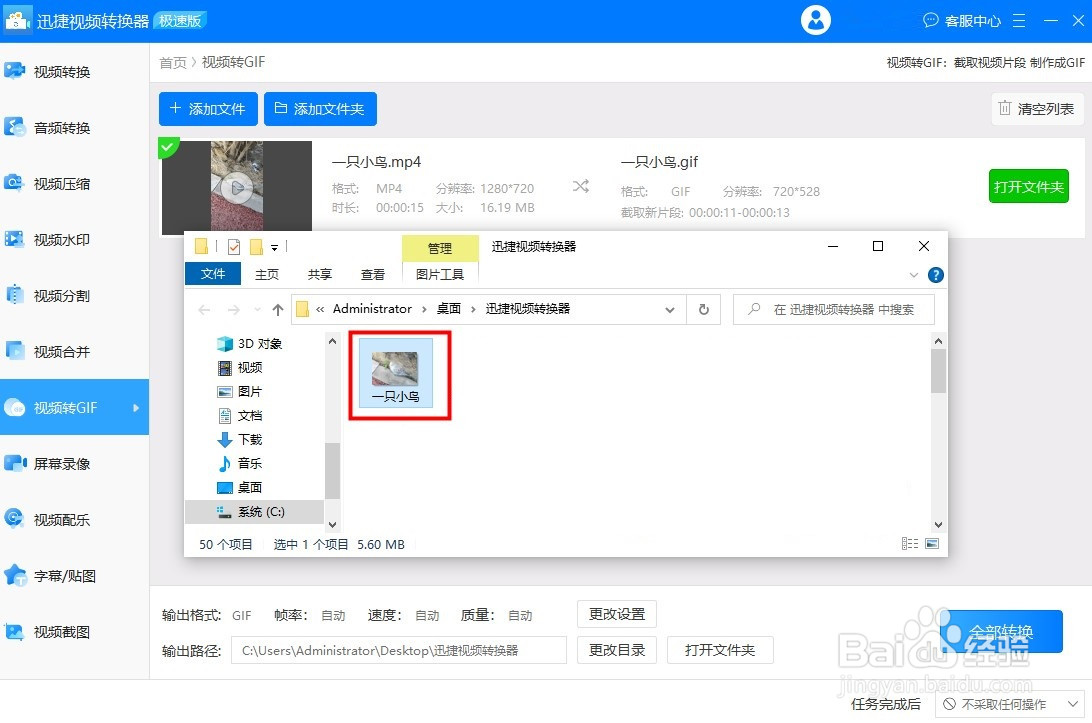The height and width of the screenshot is (723, 1092).
Task: Open 视频合并 in the sidebar
Action: (x=74, y=352)
